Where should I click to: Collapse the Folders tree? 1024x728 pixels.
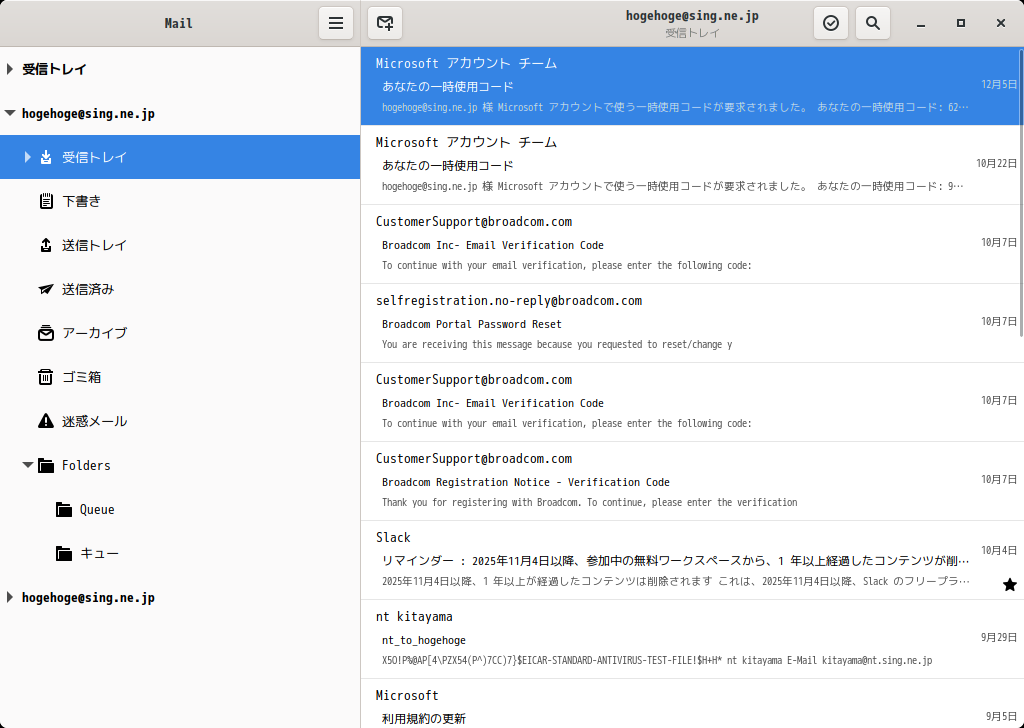pyautogui.click(x=27, y=466)
